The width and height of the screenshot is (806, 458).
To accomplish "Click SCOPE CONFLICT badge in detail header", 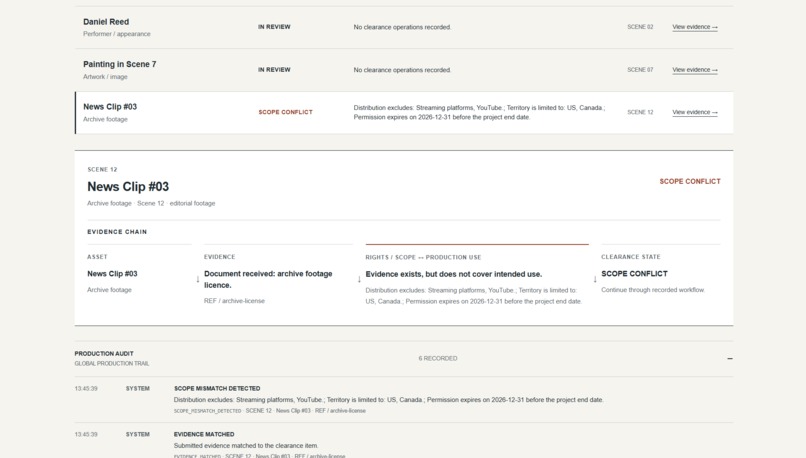I will pyautogui.click(x=690, y=181).
